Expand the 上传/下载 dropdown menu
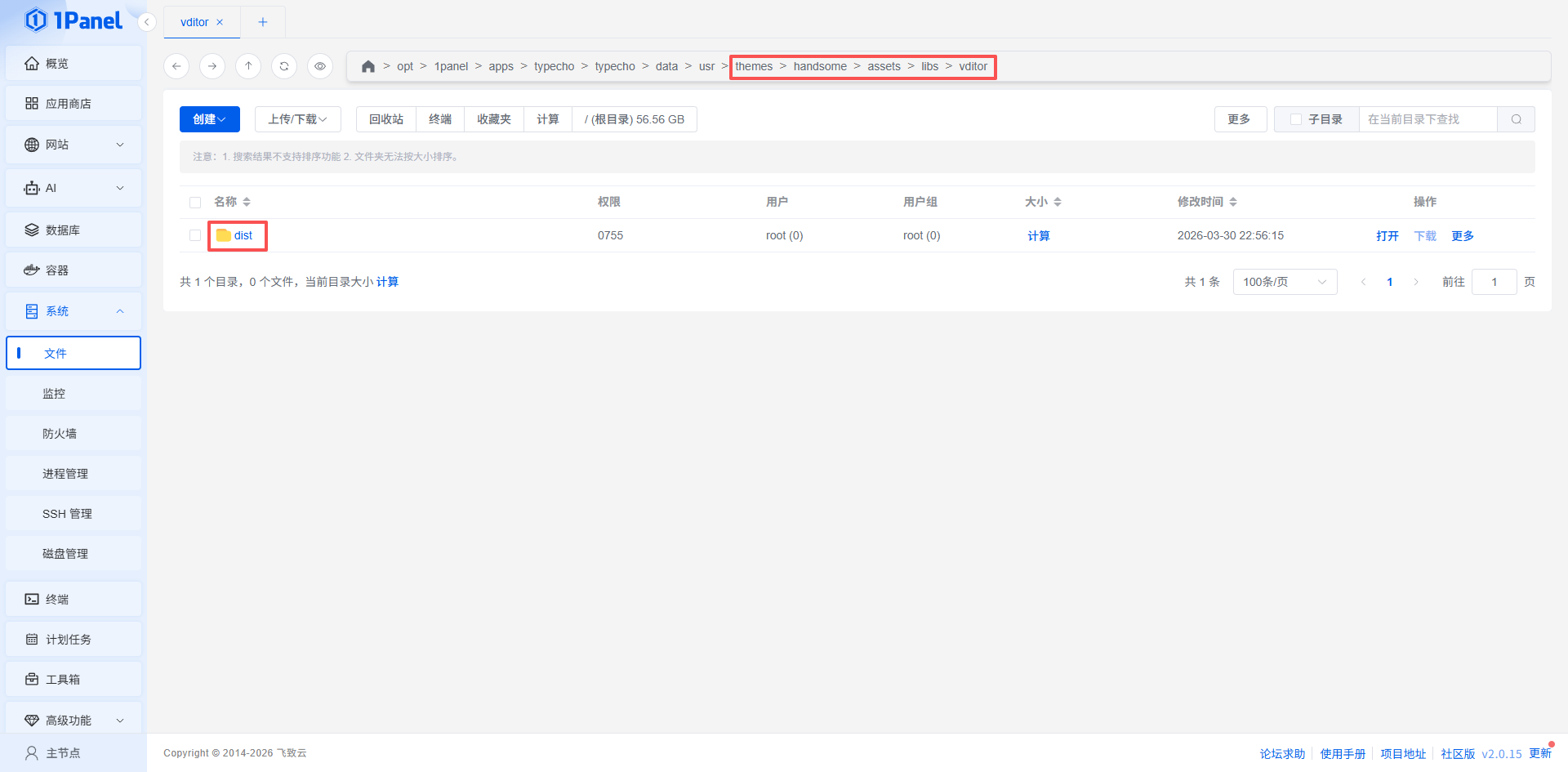This screenshot has width=1568, height=772. (x=297, y=119)
